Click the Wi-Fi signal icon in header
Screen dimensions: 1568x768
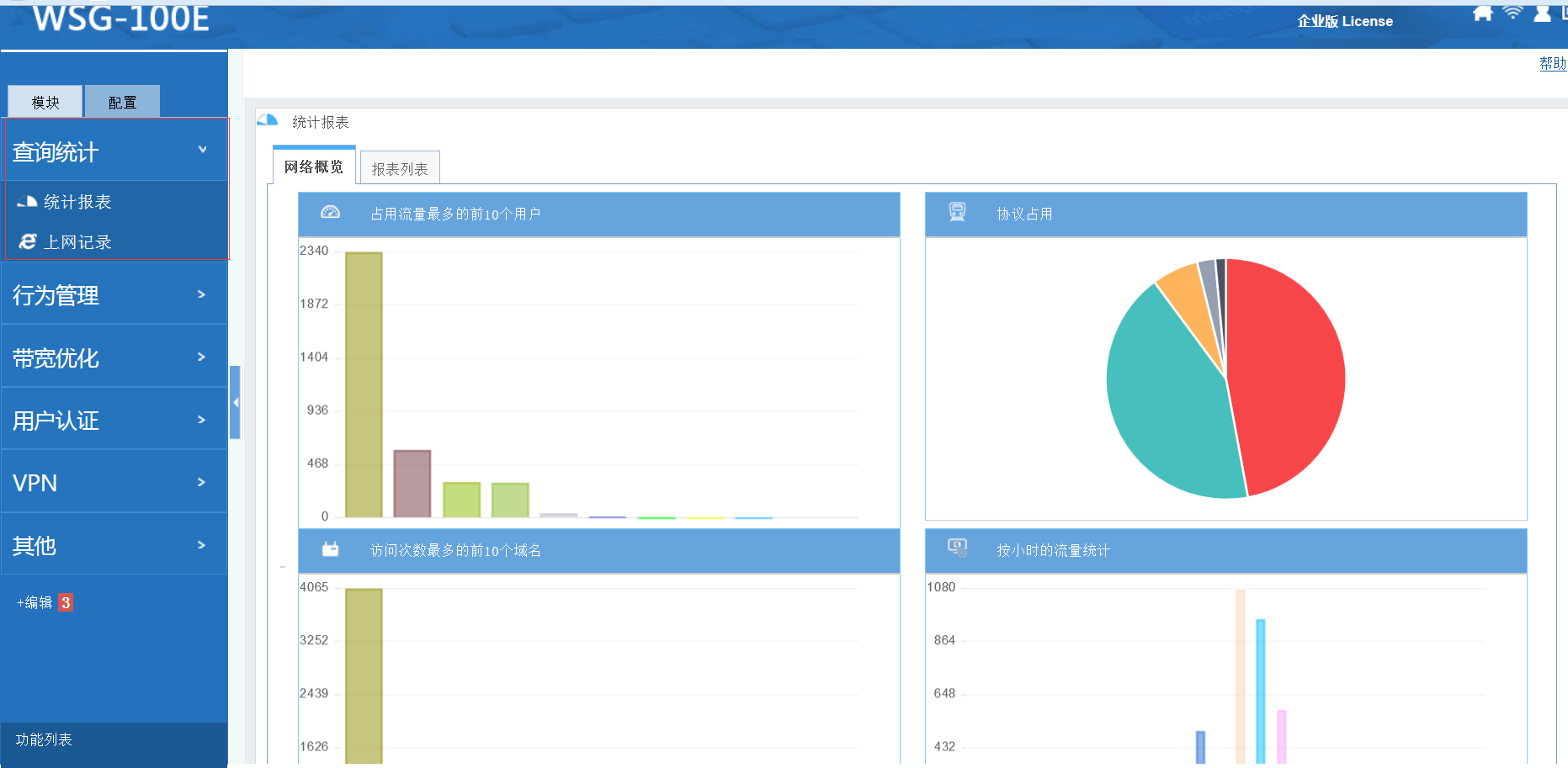pos(1512,13)
